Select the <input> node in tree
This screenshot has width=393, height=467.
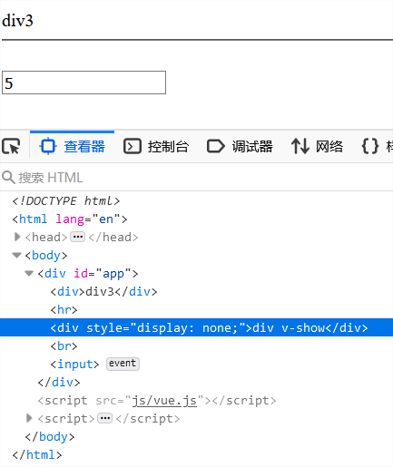[75, 364]
